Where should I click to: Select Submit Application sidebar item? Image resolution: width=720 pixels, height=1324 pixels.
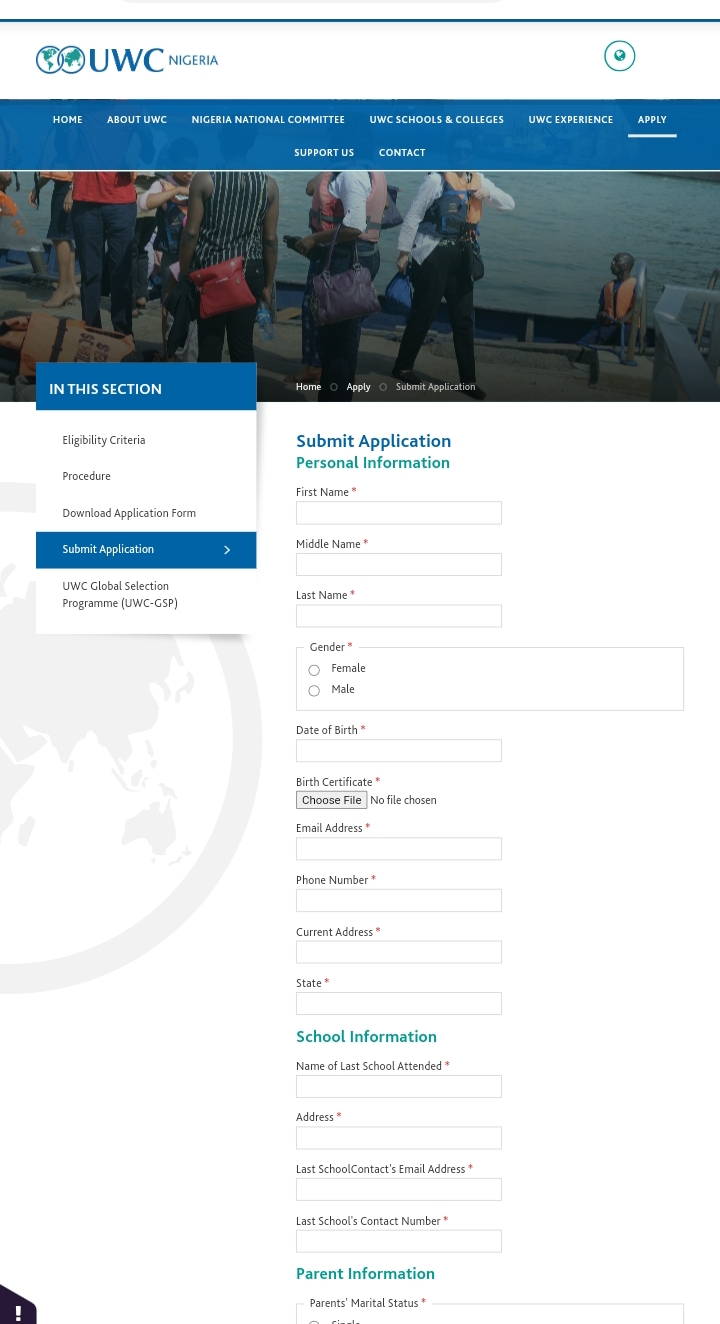point(146,550)
